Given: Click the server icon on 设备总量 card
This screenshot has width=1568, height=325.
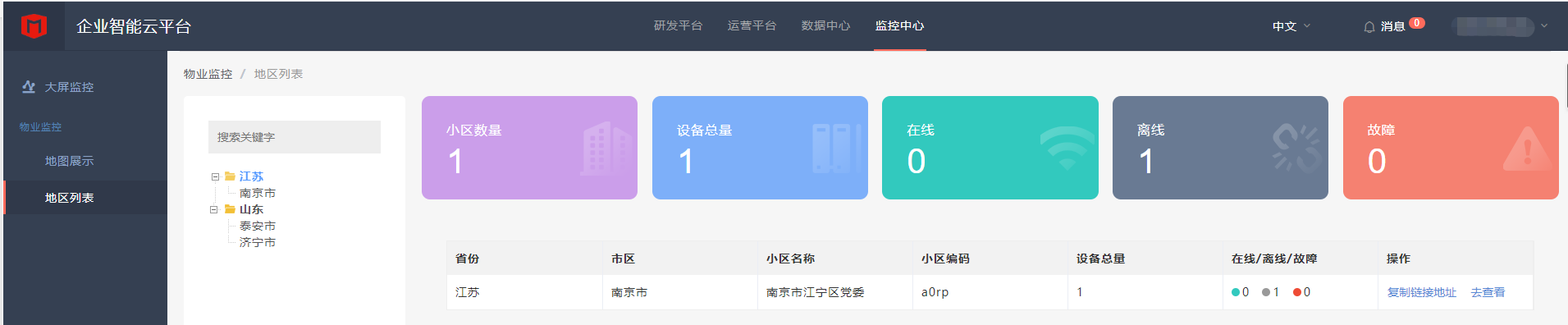Looking at the screenshot, I should coord(836,149).
